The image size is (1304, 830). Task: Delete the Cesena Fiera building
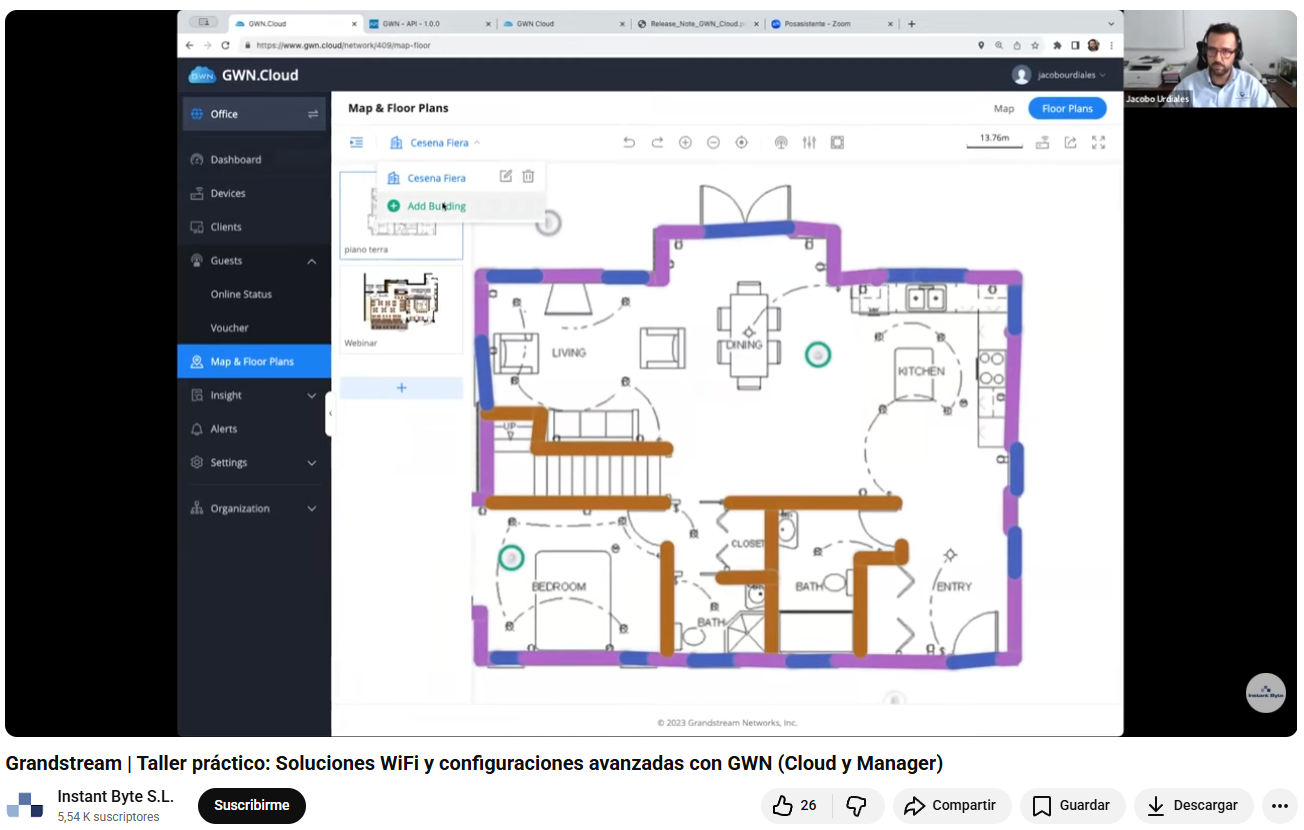(x=528, y=177)
